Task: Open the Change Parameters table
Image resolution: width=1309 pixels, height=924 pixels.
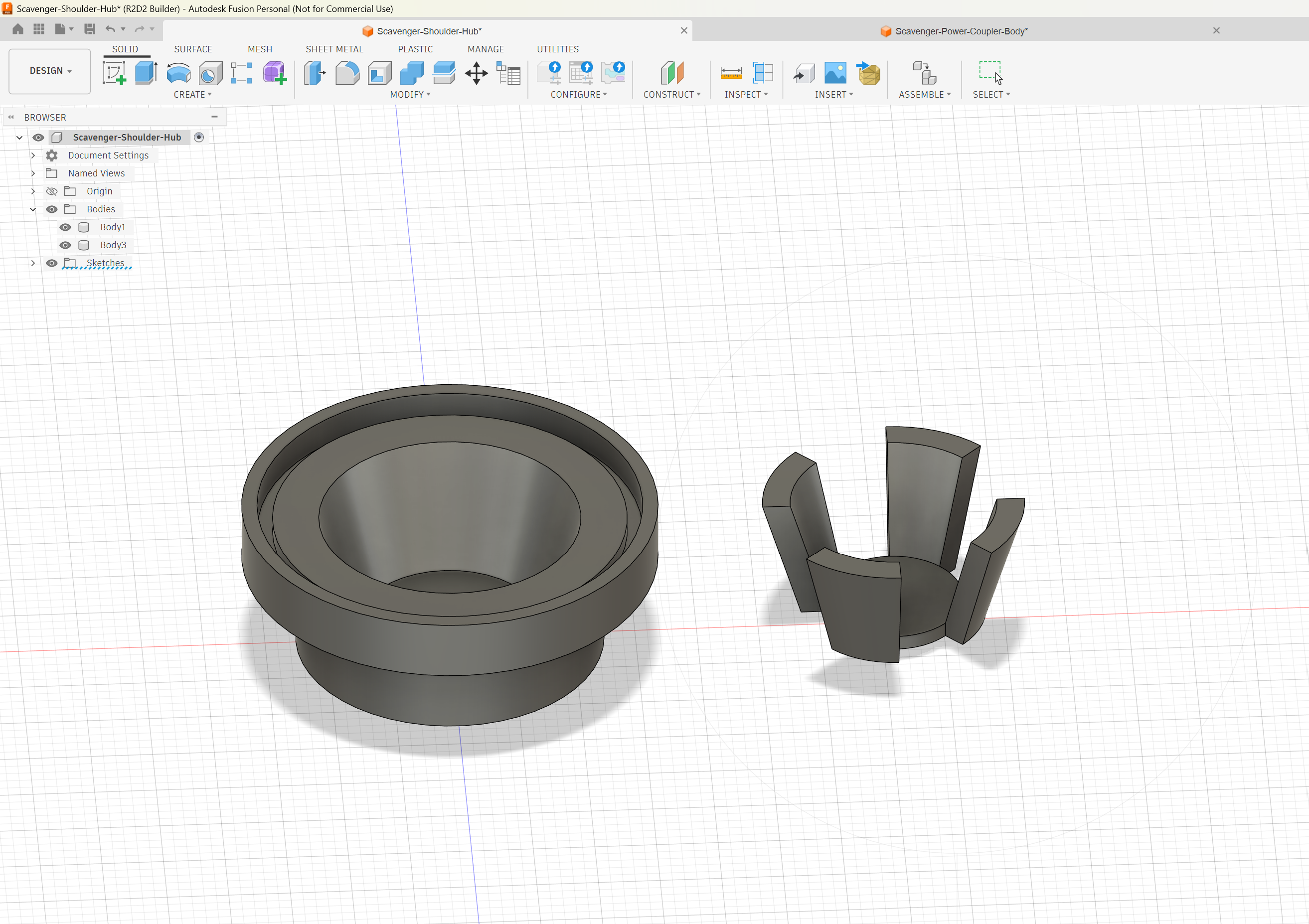Action: pos(508,73)
